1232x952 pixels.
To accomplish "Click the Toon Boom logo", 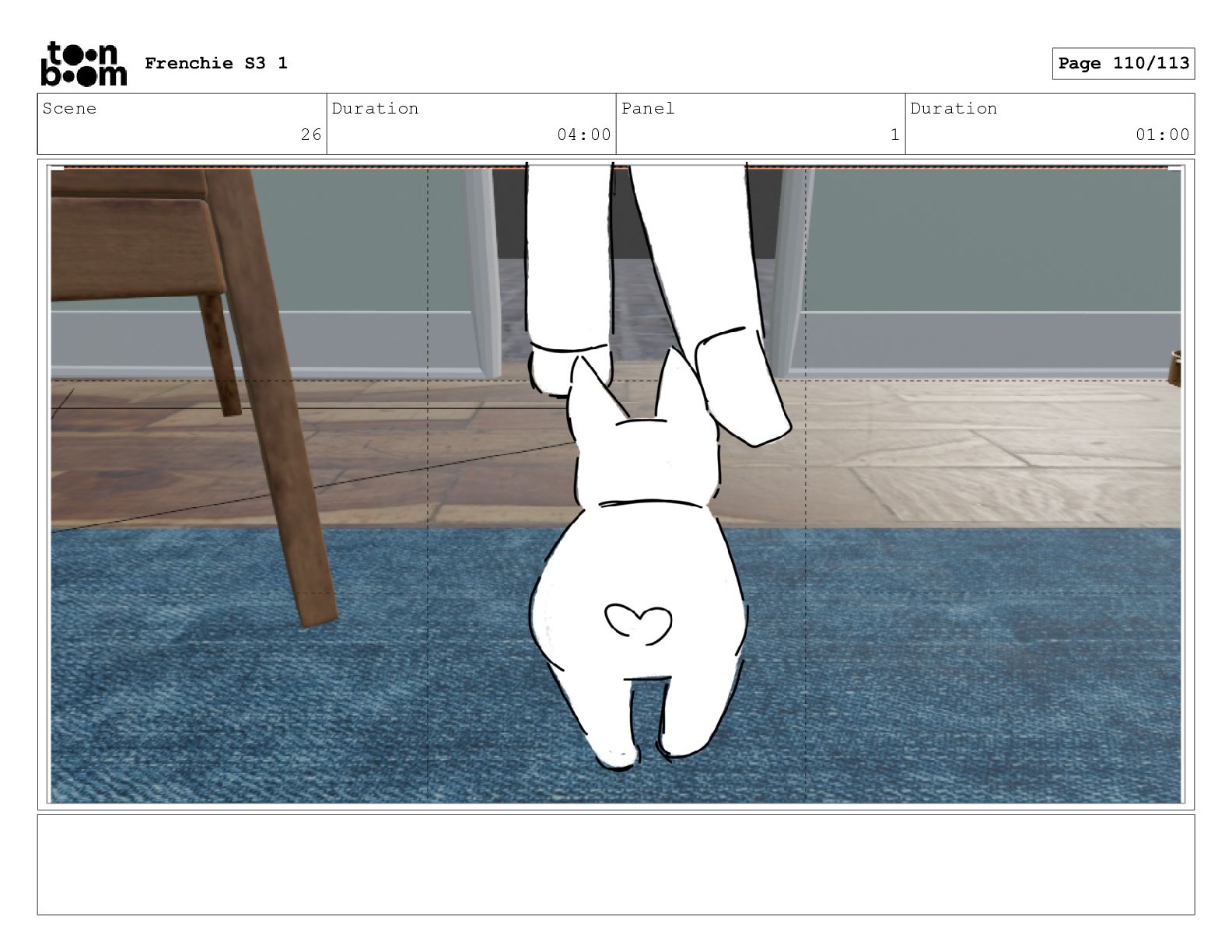I will tap(83, 63).
